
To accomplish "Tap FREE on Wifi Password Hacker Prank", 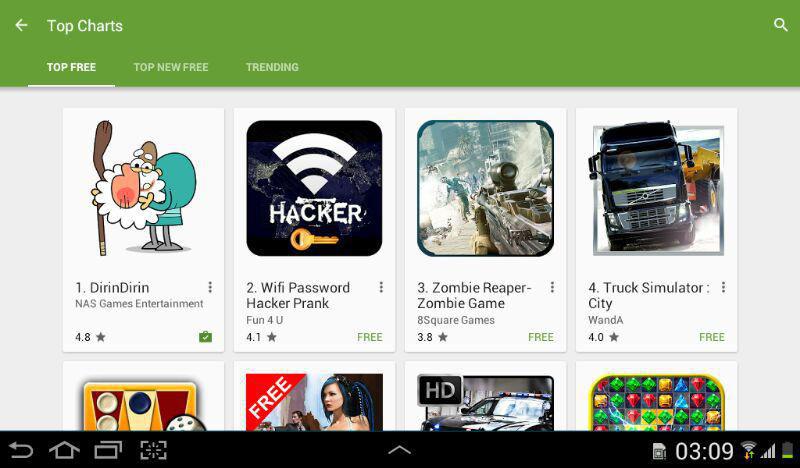I will coord(369,337).
